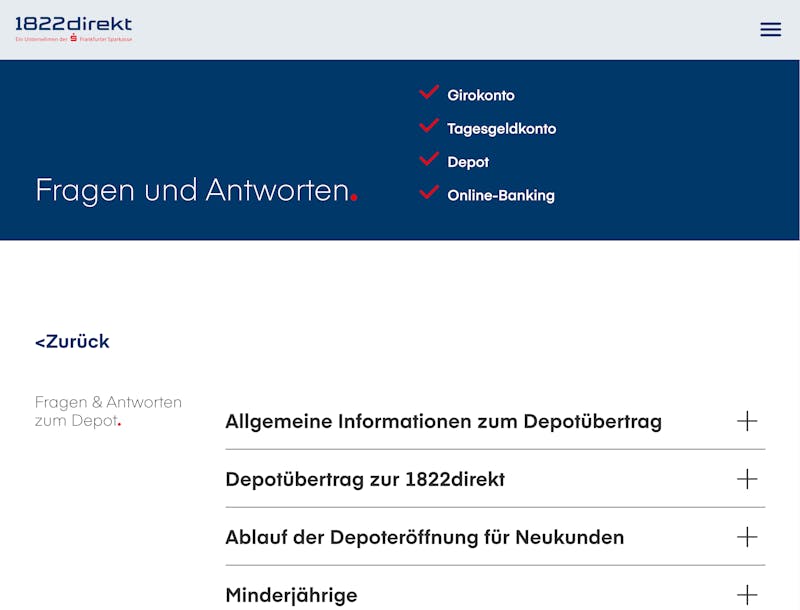Click the 'Allgemeine Informationen zum Depotübertrag' heading
The image size is (800, 610).
(x=443, y=422)
